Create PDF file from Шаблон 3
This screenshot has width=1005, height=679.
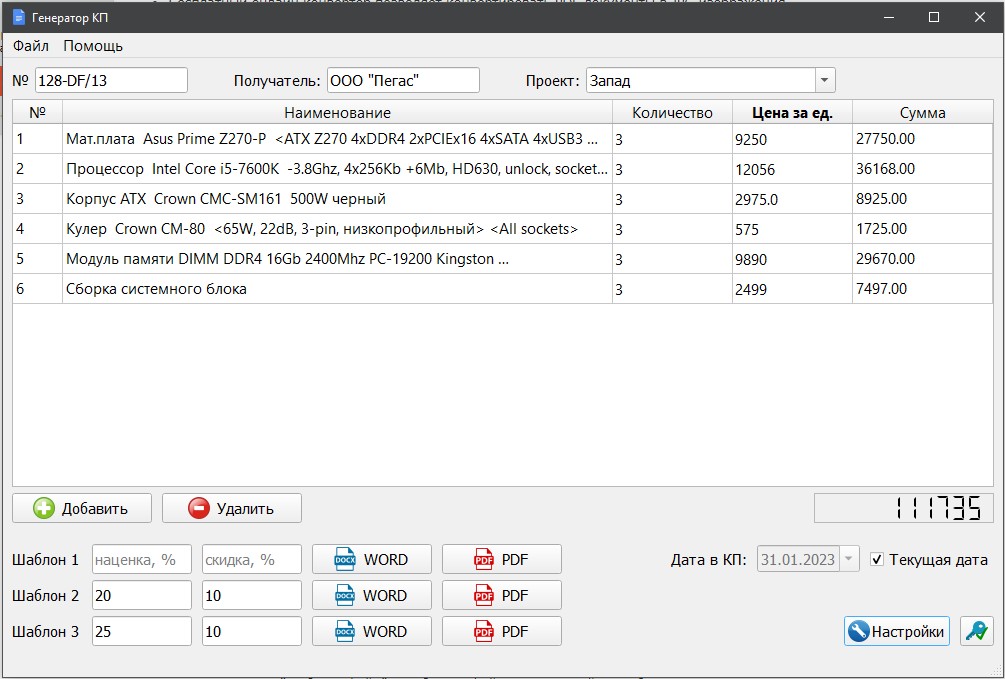(x=501, y=632)
